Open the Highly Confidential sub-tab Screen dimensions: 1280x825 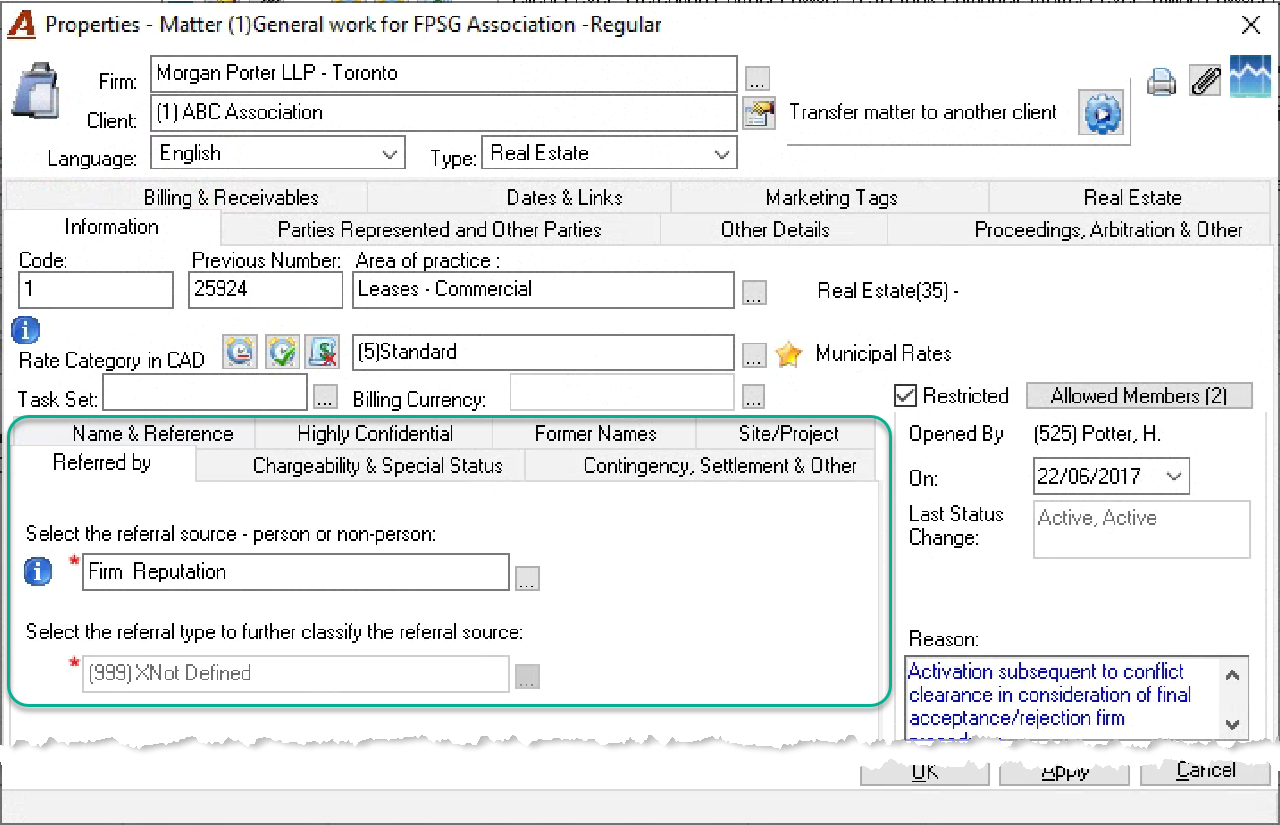[x=375, y=434]
